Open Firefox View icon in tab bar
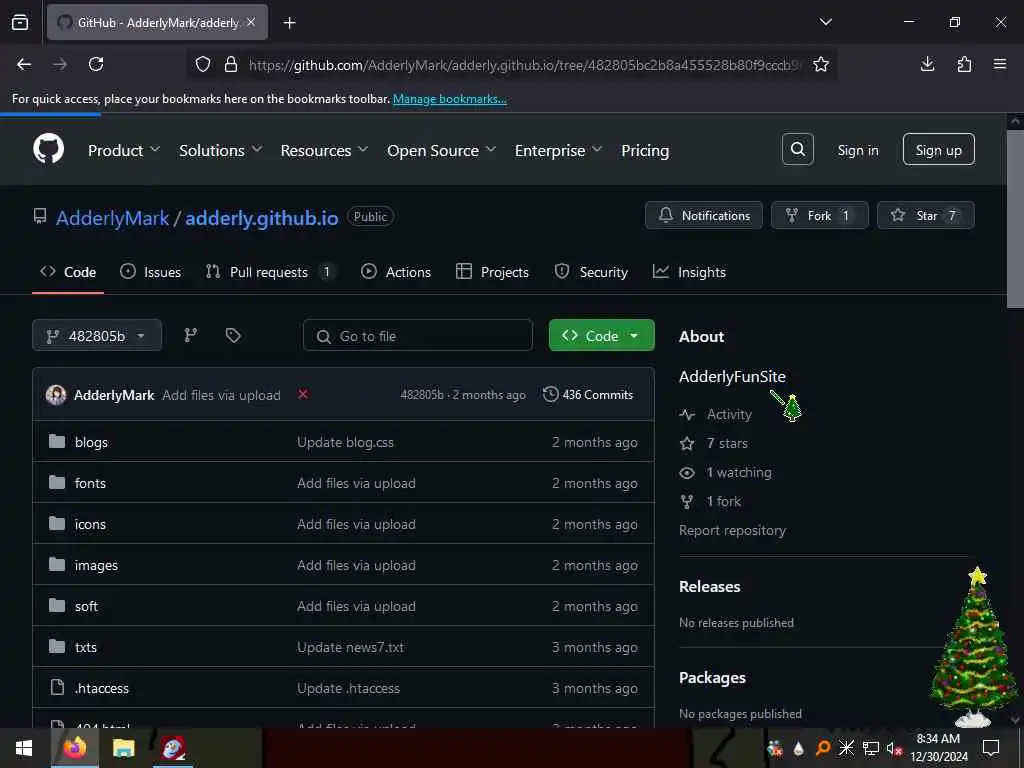Viewport: 1024px width, 768px height. 20,23
